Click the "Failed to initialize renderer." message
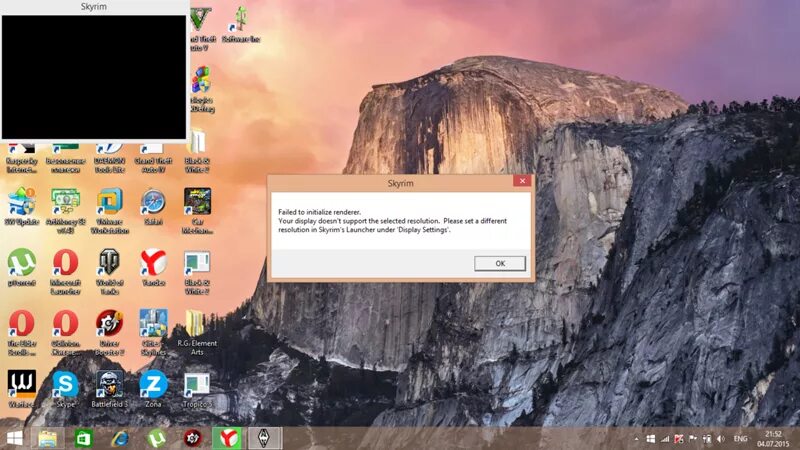 (x=319, y=212)
